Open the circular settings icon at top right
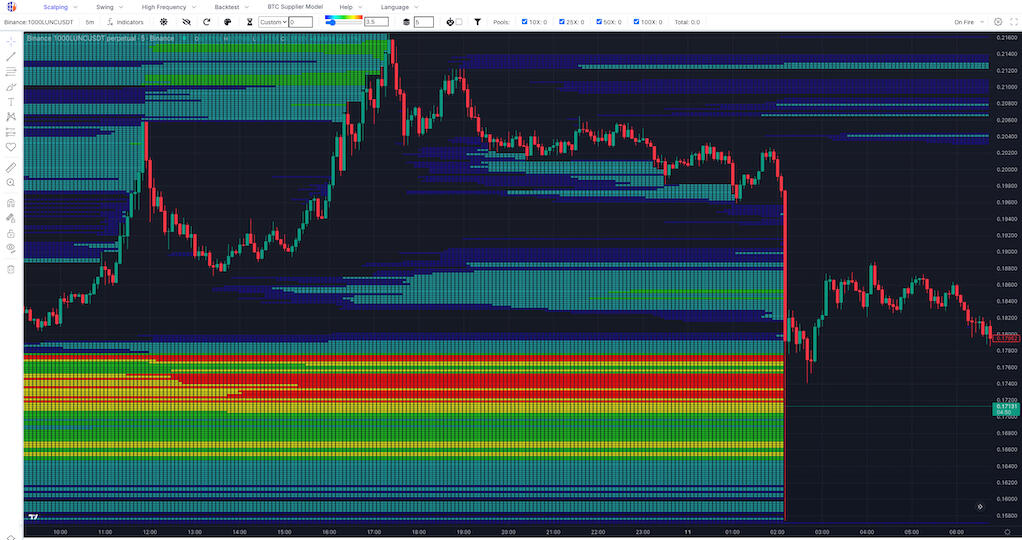The image size is (1022, 540). click(x=998, y=22)
